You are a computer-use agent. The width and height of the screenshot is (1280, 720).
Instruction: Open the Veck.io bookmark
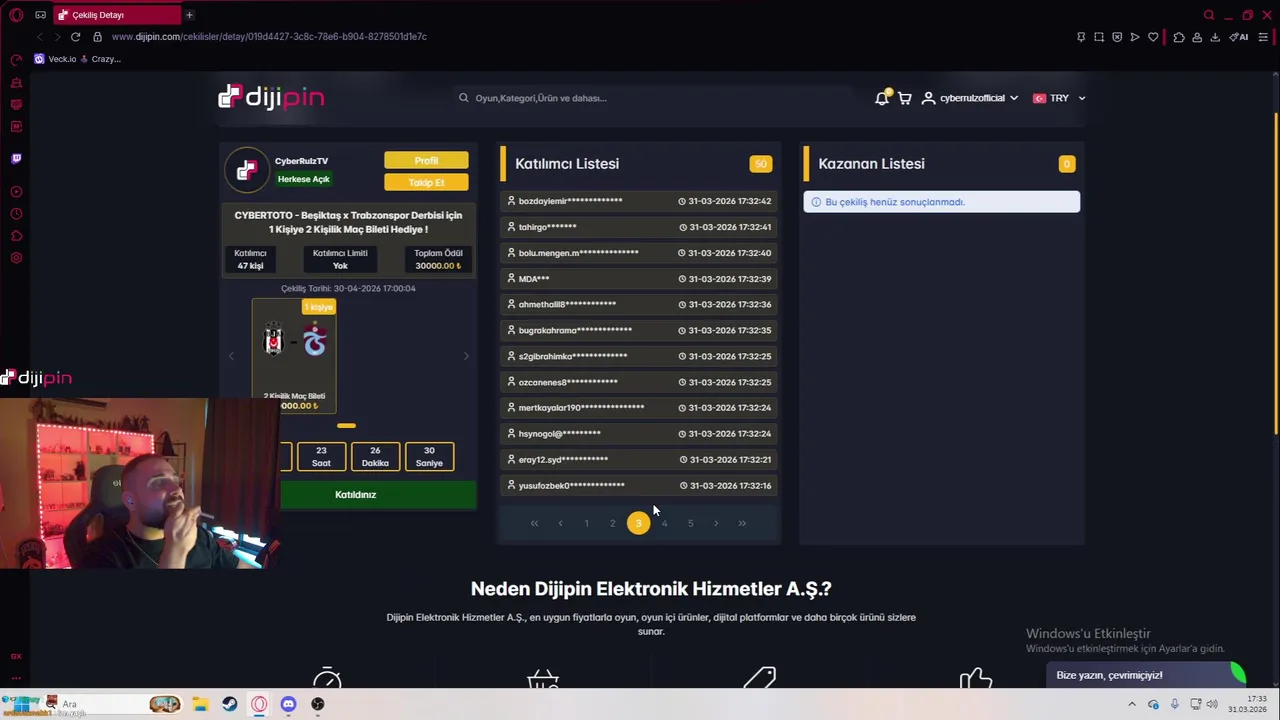pyautogui.click(x=55, y=59)
